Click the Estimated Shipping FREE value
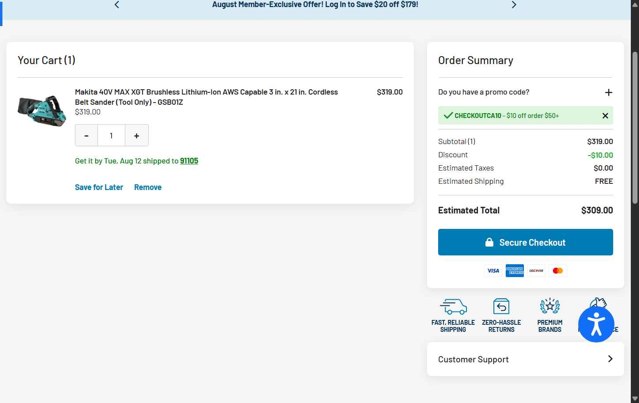Image resolution: width=639 pixels, height=403 pixels. 604,181
